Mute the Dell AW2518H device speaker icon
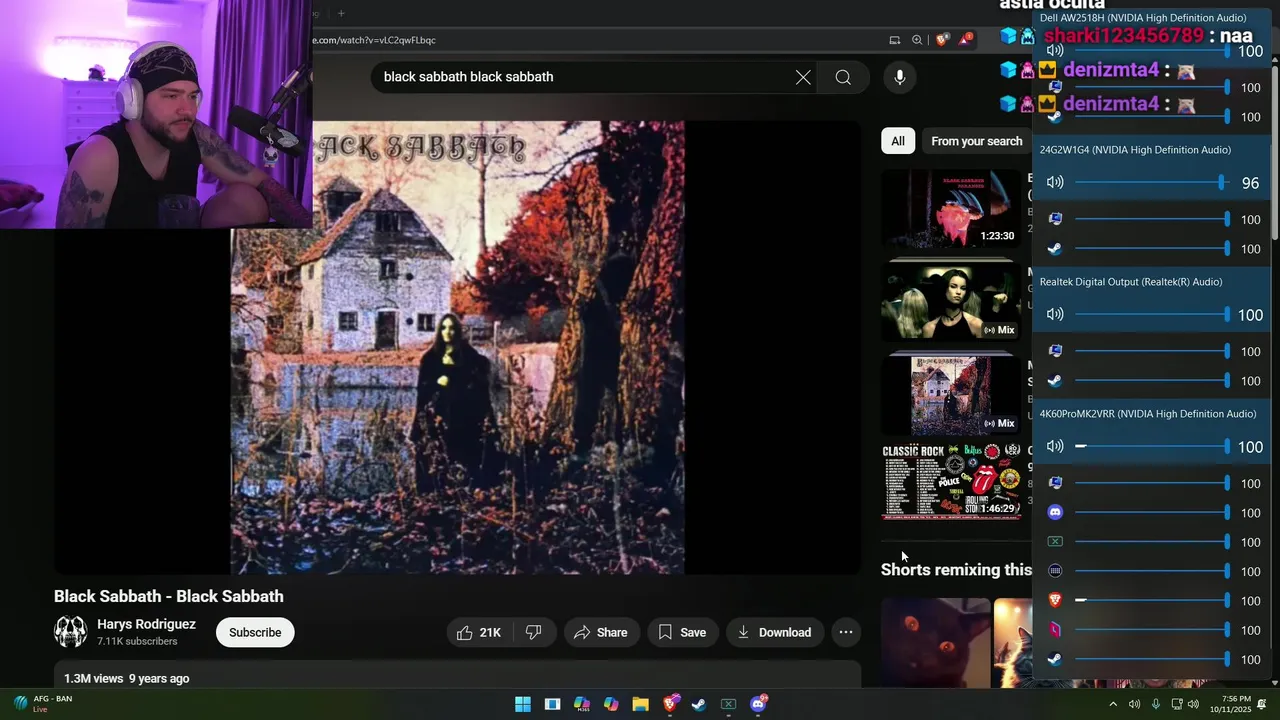1280x720 pixels. [x=1055, y=51]
